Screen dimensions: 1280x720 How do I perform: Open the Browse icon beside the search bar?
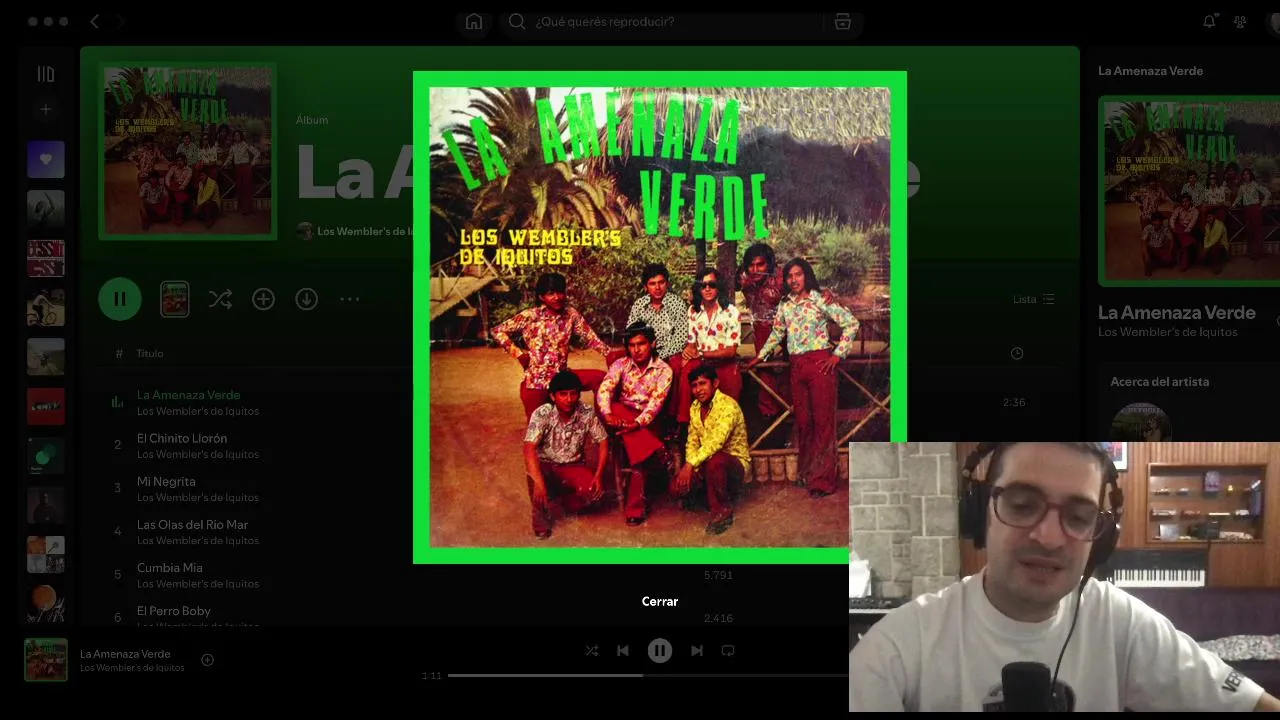click(x=843, y=22)
